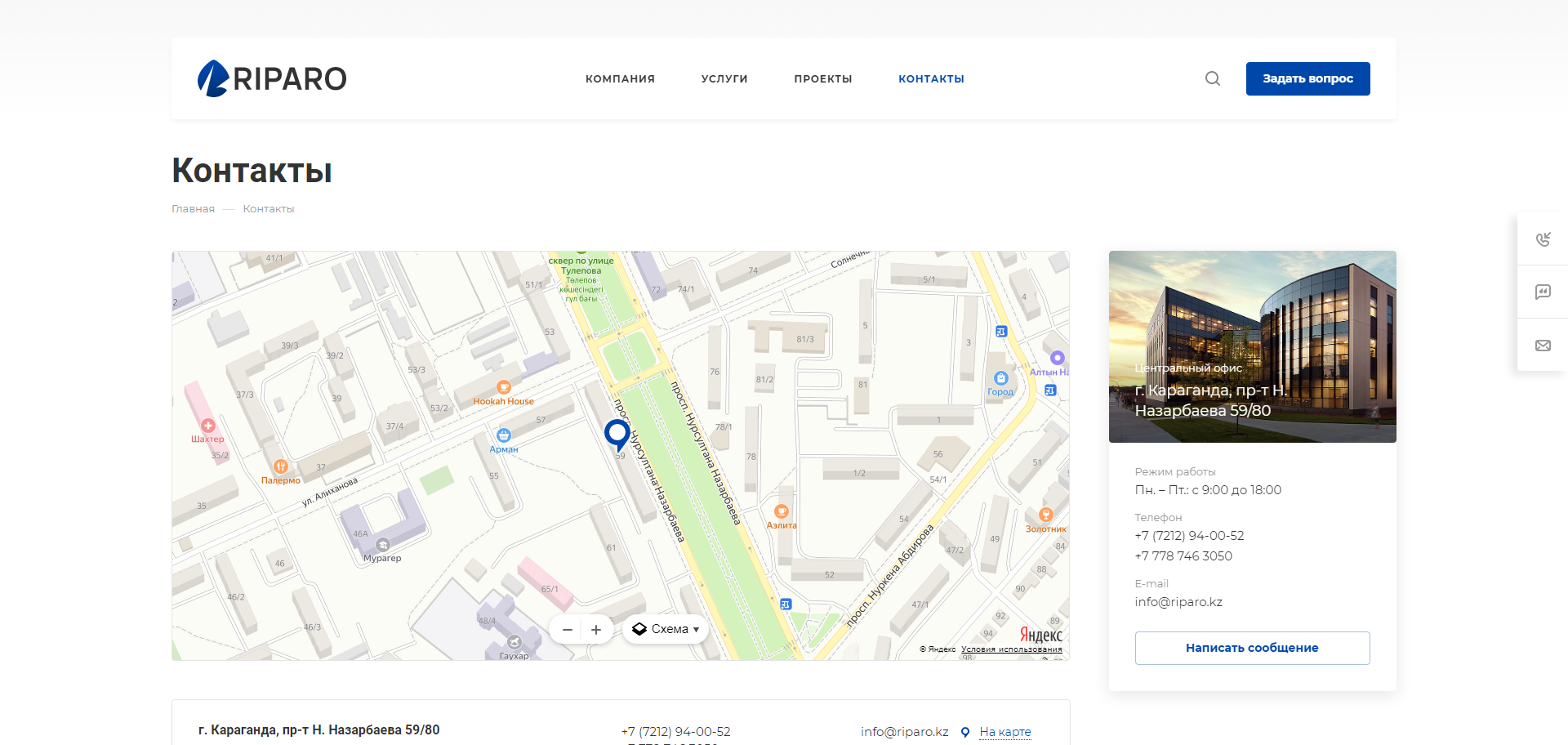Open the search magnifier icon
The height and width of the screenshot is (745, 1568).
(1213, 78)
